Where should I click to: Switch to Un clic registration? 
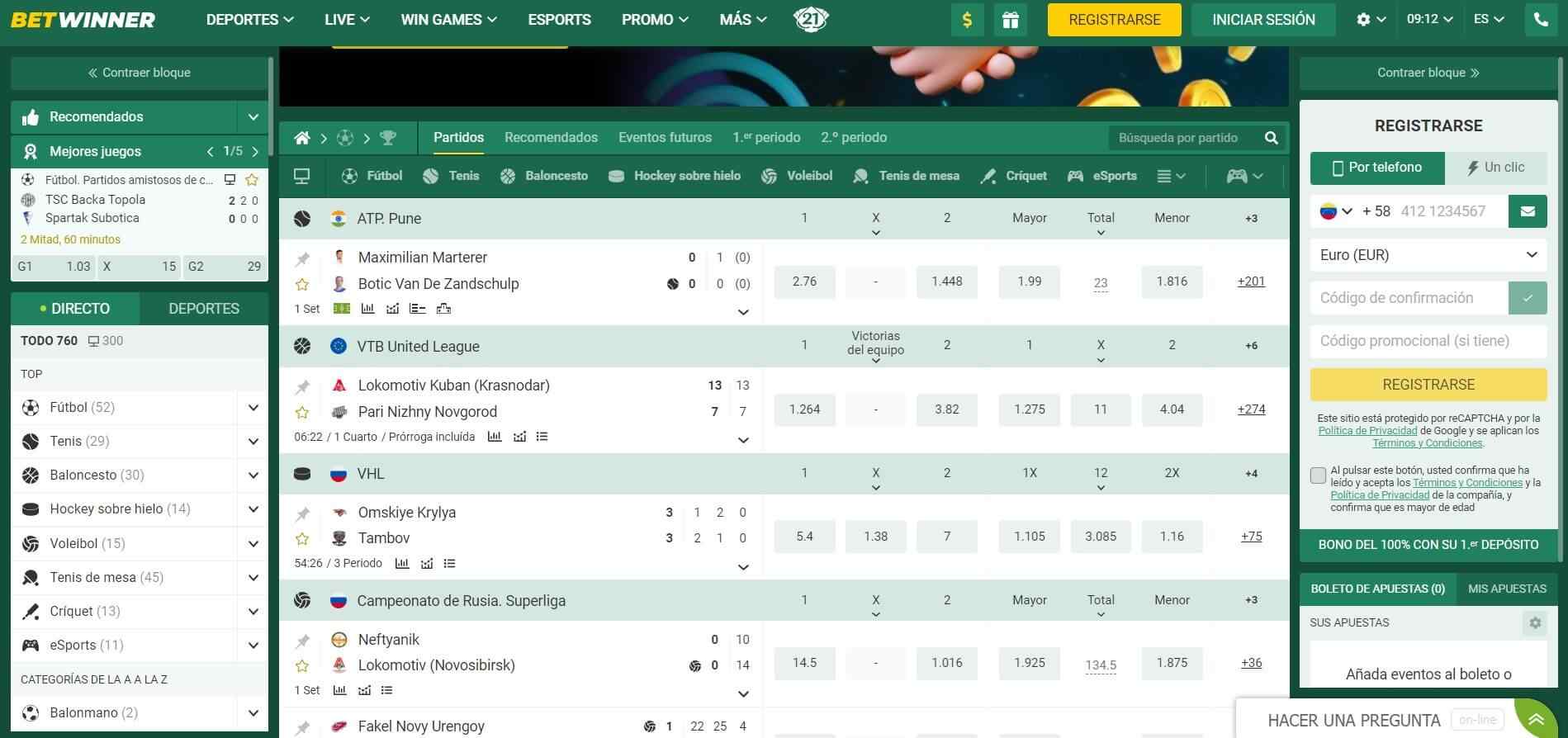(1495, 168)
